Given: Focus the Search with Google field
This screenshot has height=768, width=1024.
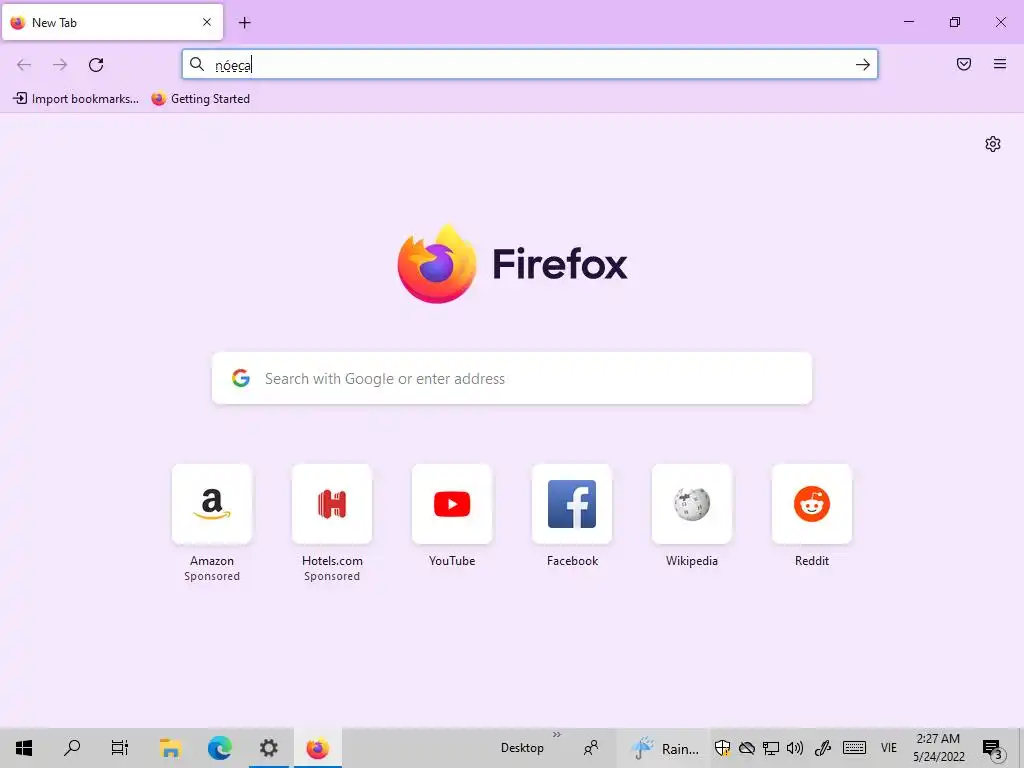Looking at the screenshot, I should click(x=512, y=378).
